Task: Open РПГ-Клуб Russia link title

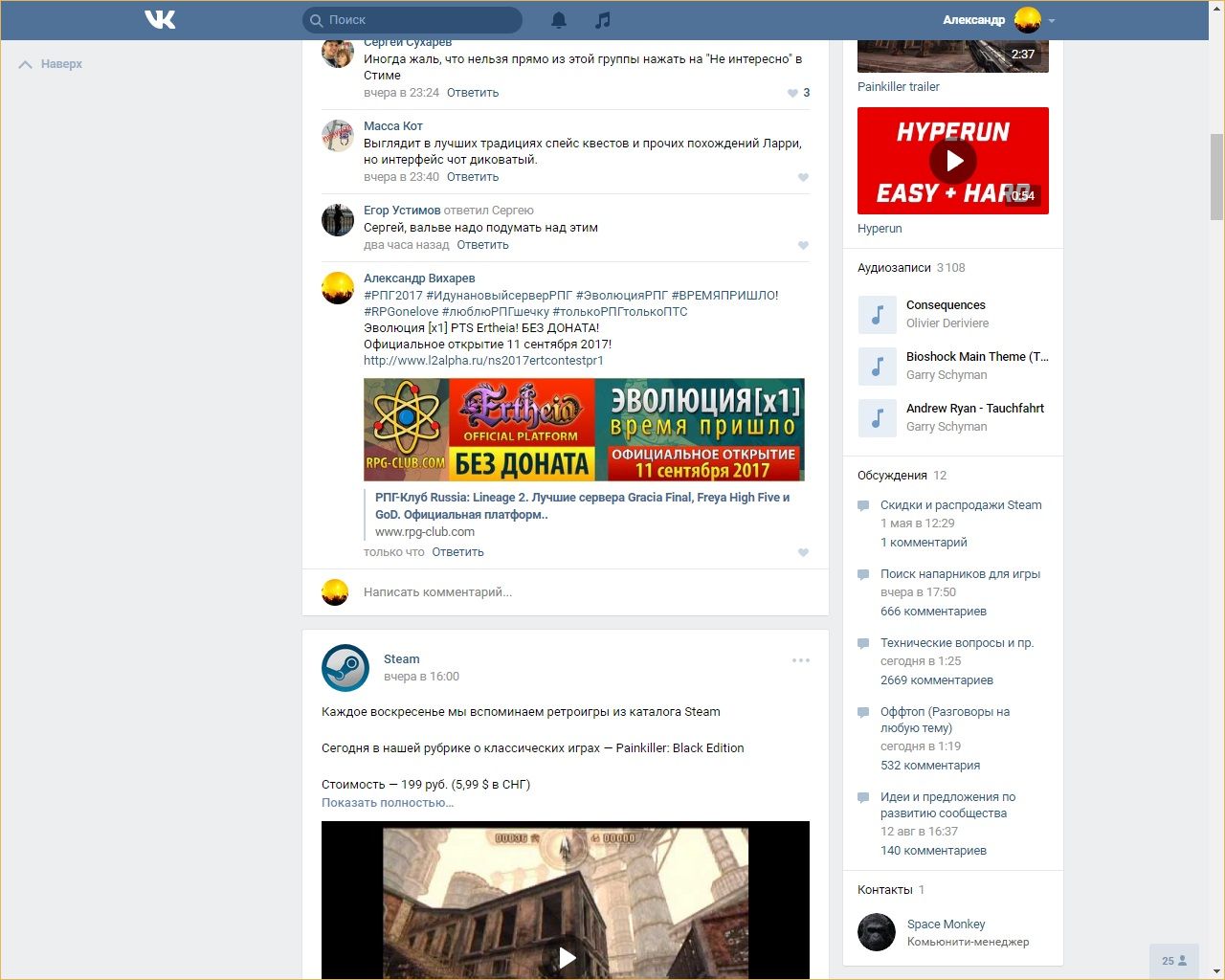Action: tap(582, 506)
